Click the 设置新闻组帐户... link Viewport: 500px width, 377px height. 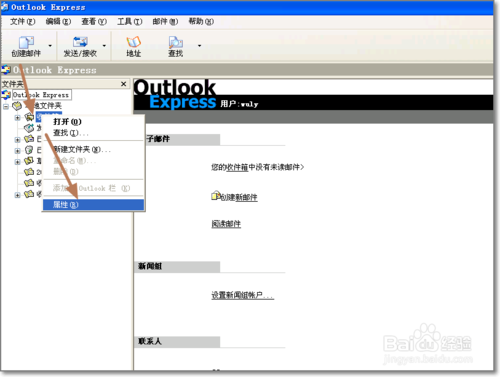coord(243,295)
